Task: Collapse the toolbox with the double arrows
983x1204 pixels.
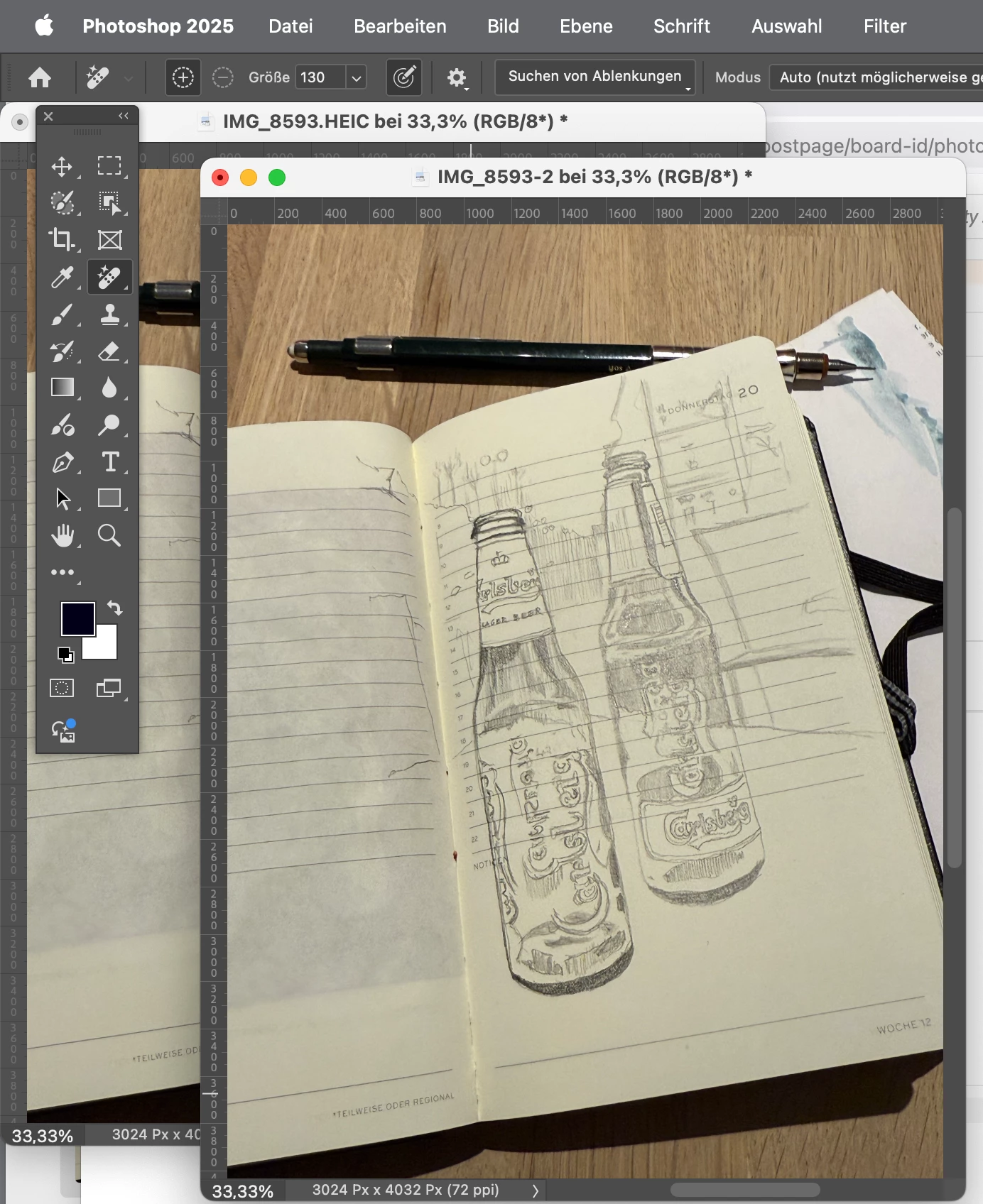Action: point(124,116)
